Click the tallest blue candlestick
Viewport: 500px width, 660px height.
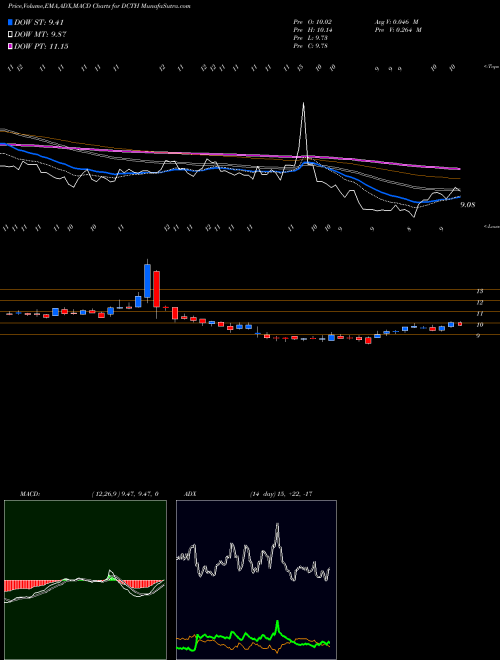coord(147,281)
